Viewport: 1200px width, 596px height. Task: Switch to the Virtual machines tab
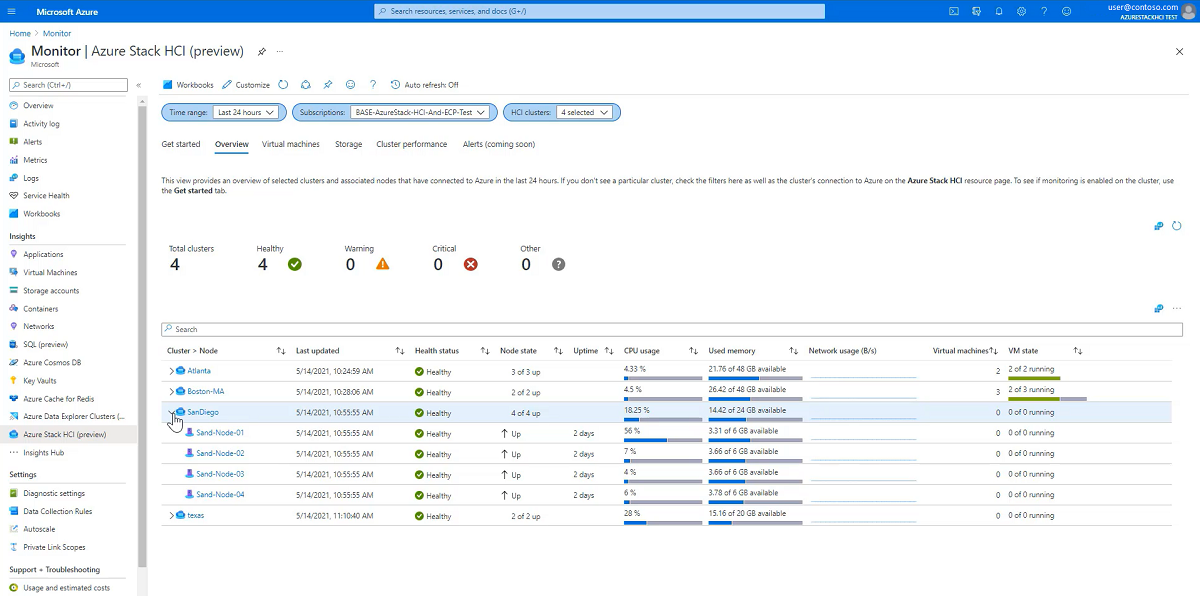pyautogui.click(x=291, y=144)
